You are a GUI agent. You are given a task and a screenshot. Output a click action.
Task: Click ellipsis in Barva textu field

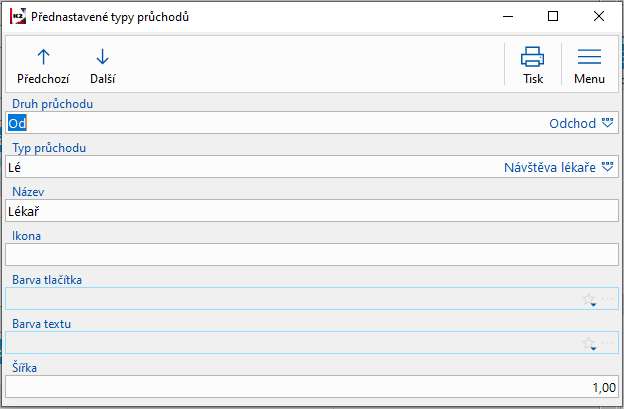pyautogui.click(x=606, y=343)
